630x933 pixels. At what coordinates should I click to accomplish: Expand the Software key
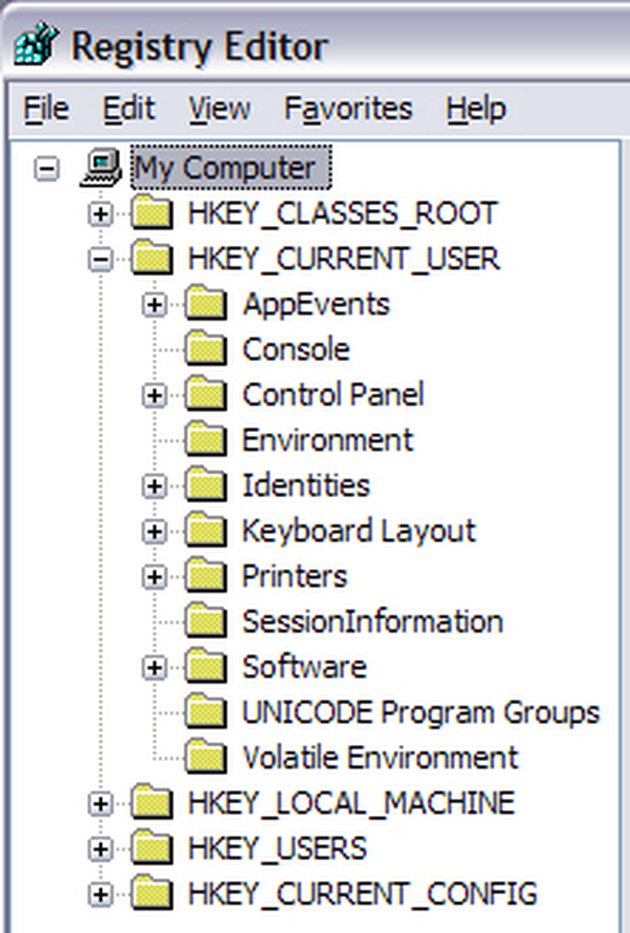coord(155,668)
